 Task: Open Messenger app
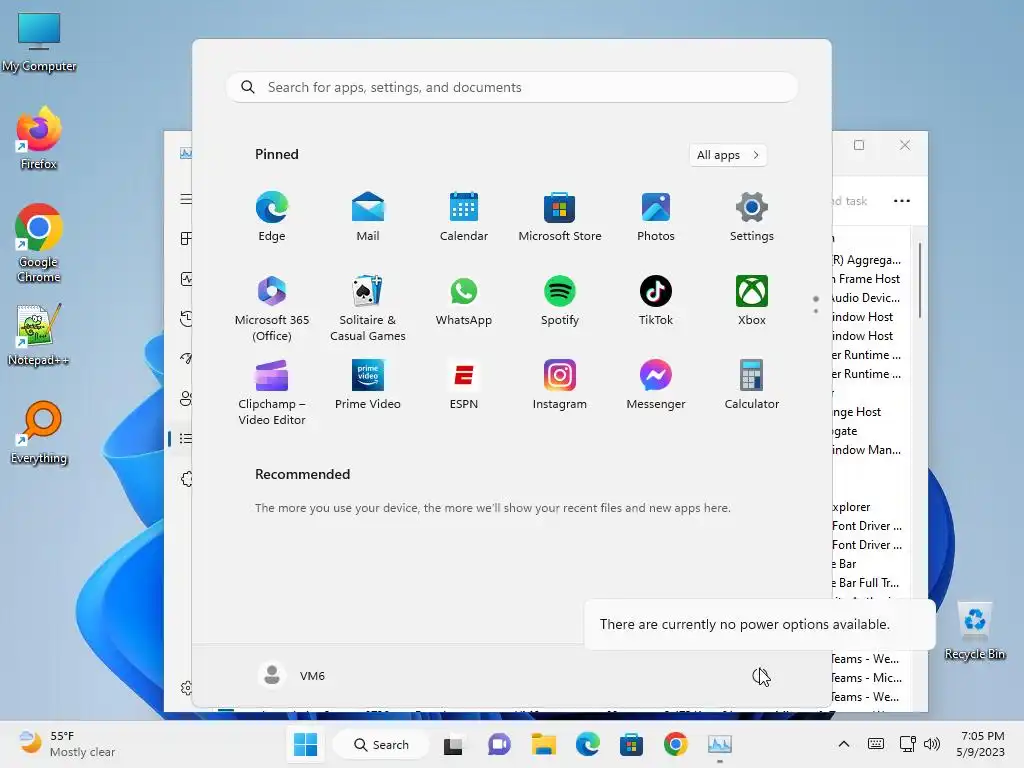[x=656, y=386]
